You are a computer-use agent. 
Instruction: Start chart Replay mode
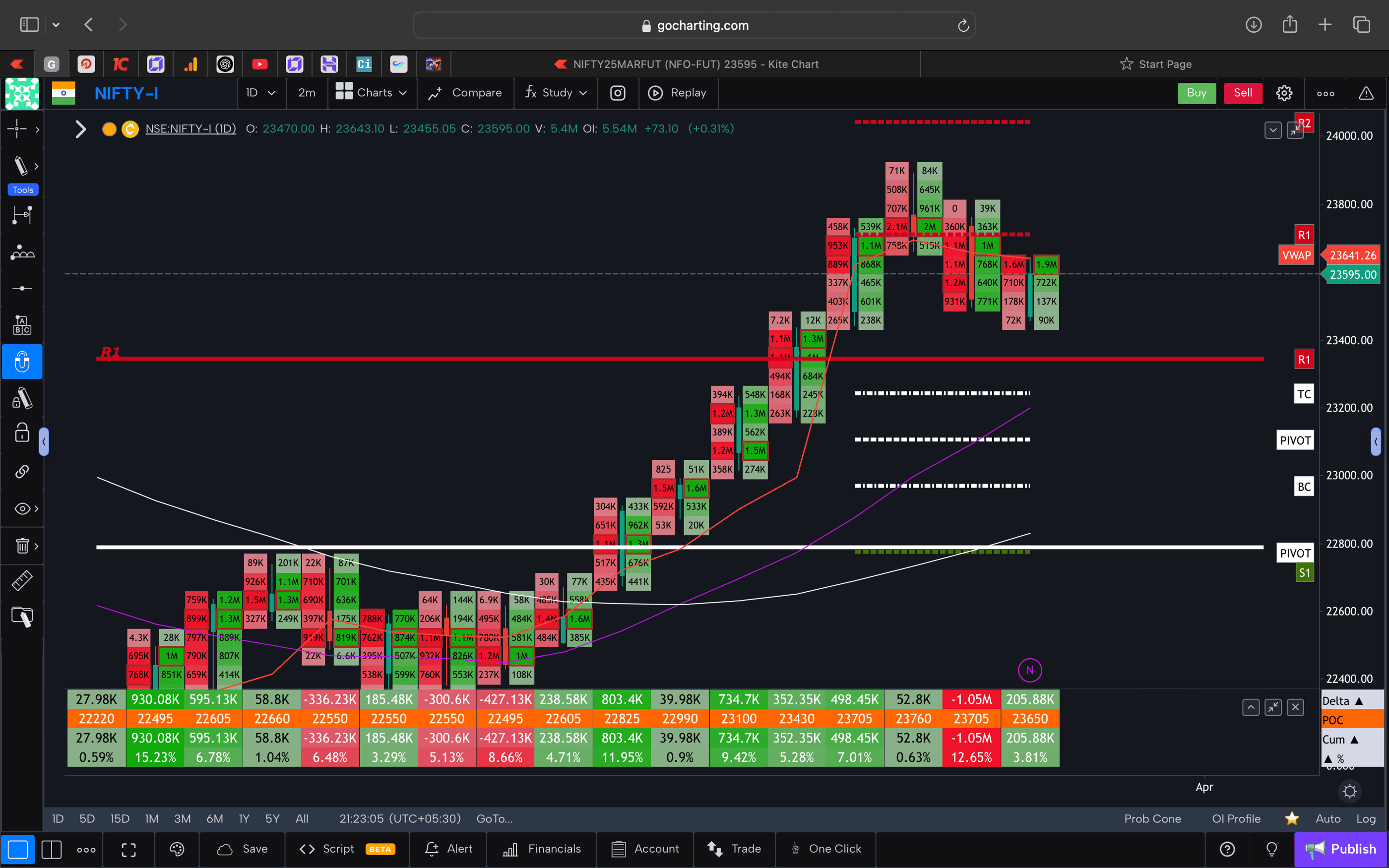[x=679, y=92]
